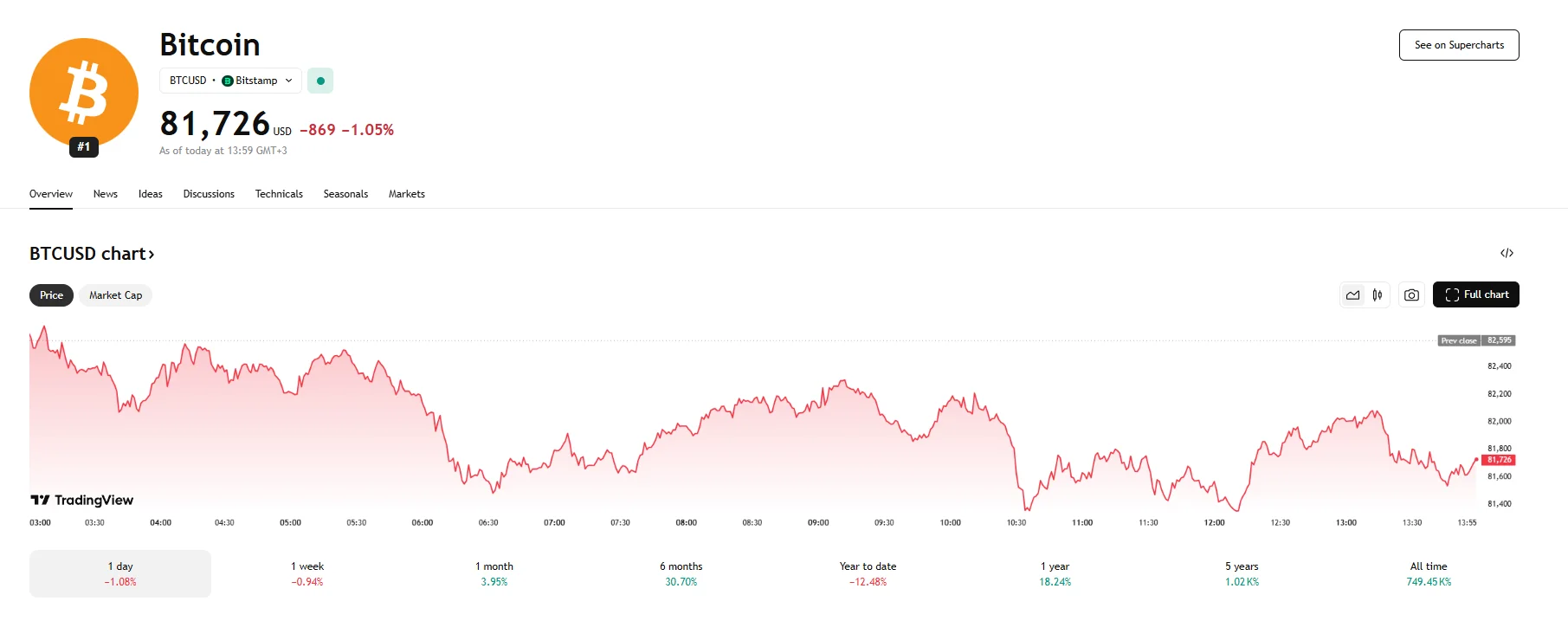Open the embed code icon

point(1507,253)
